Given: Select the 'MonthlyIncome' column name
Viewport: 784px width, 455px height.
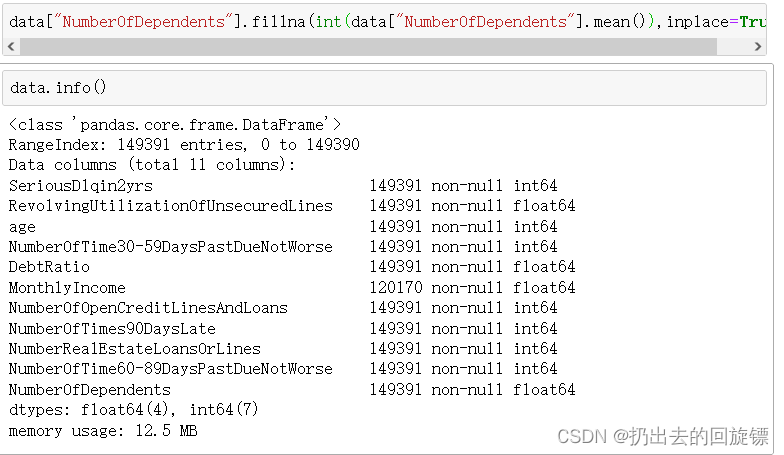Looking at the screenshot, I should [67, 288].
